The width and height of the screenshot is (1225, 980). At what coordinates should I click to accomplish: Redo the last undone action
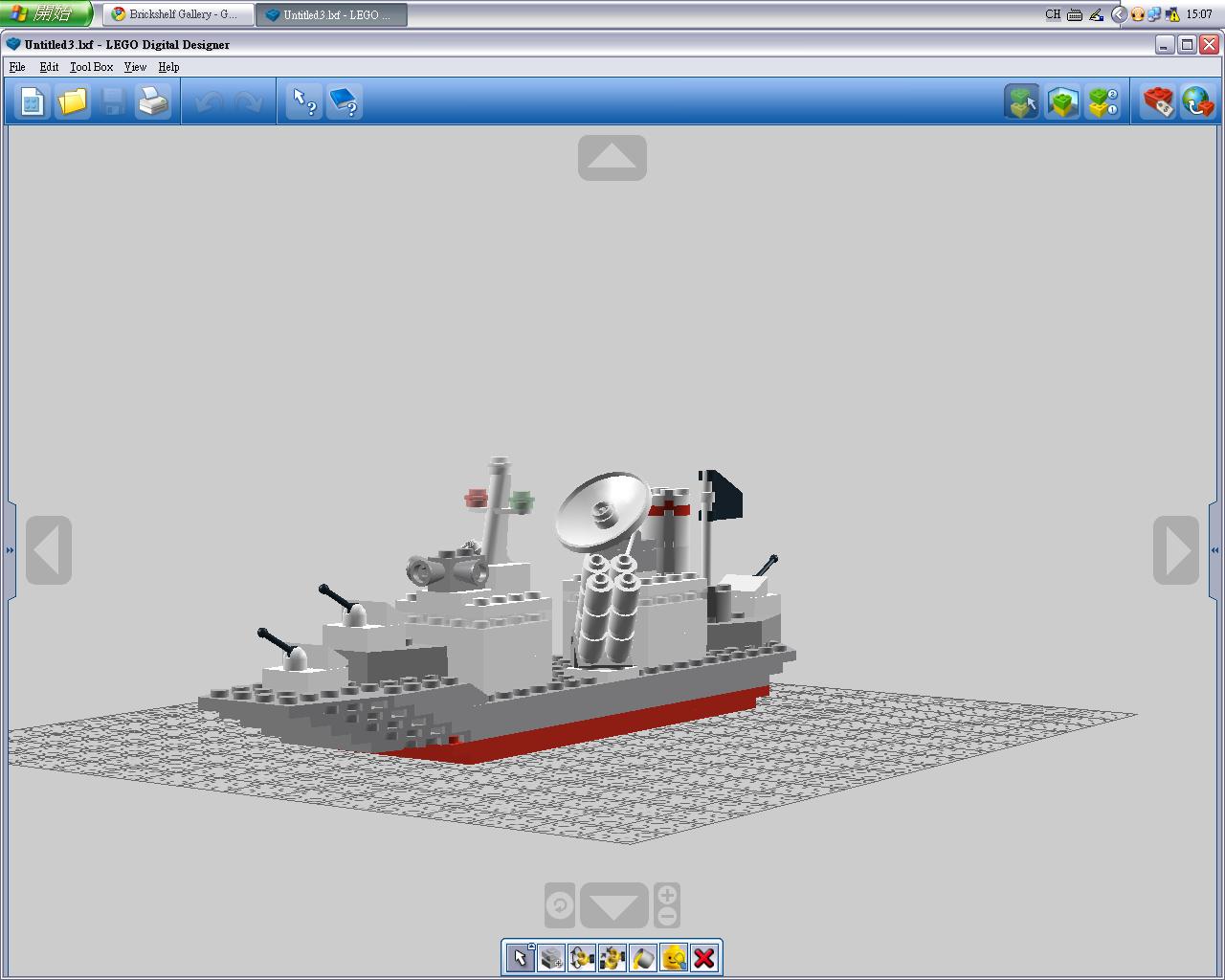(249, 101)
